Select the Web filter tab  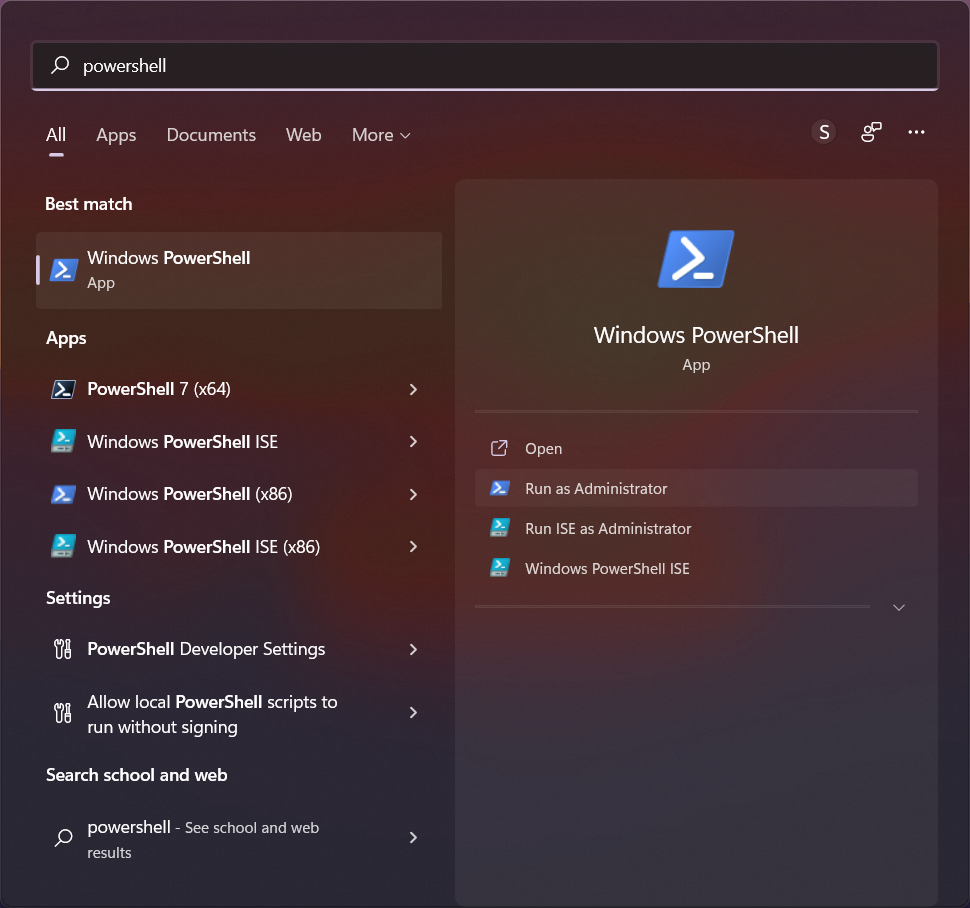click(x=303, y=134)
